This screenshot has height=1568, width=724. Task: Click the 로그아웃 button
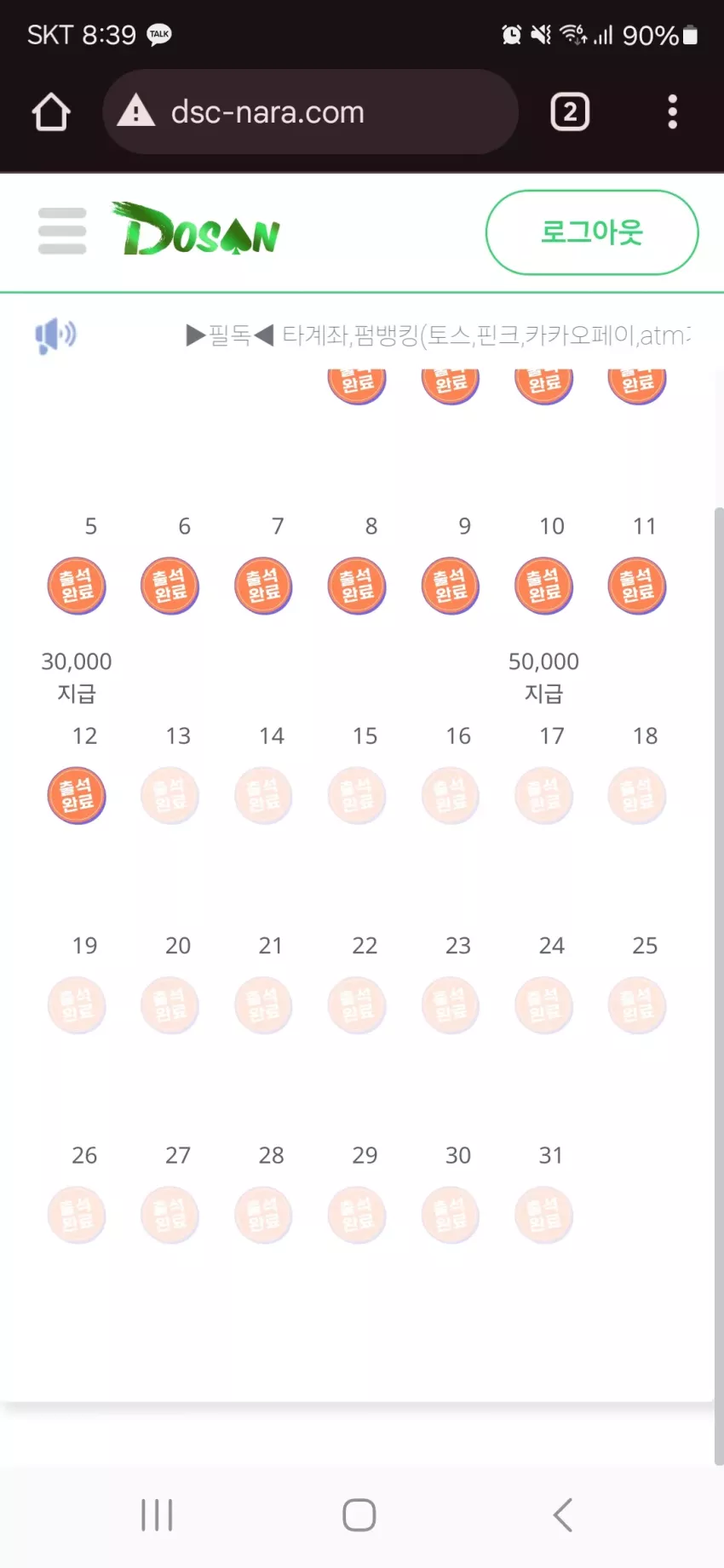pyautogui.click(x=592, y=232)
